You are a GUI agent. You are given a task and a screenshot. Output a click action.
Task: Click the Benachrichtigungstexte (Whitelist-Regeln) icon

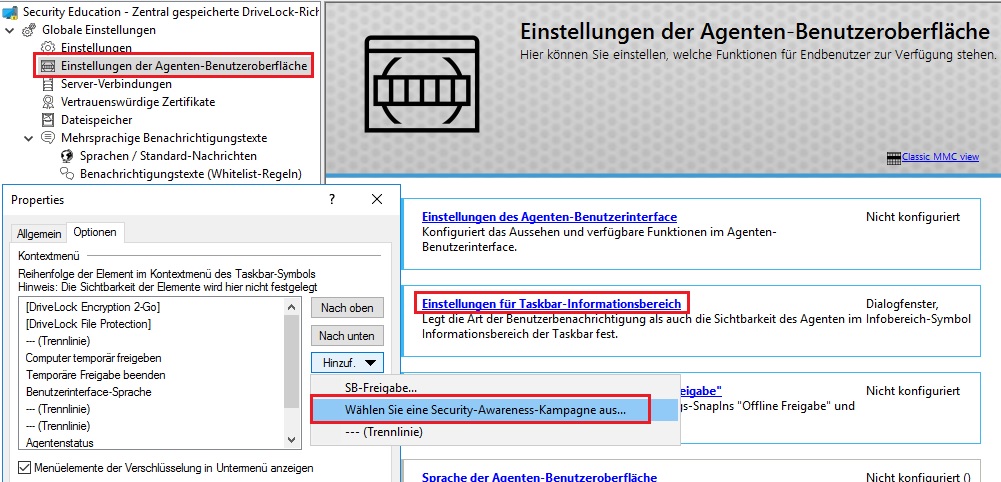(68, 174)
